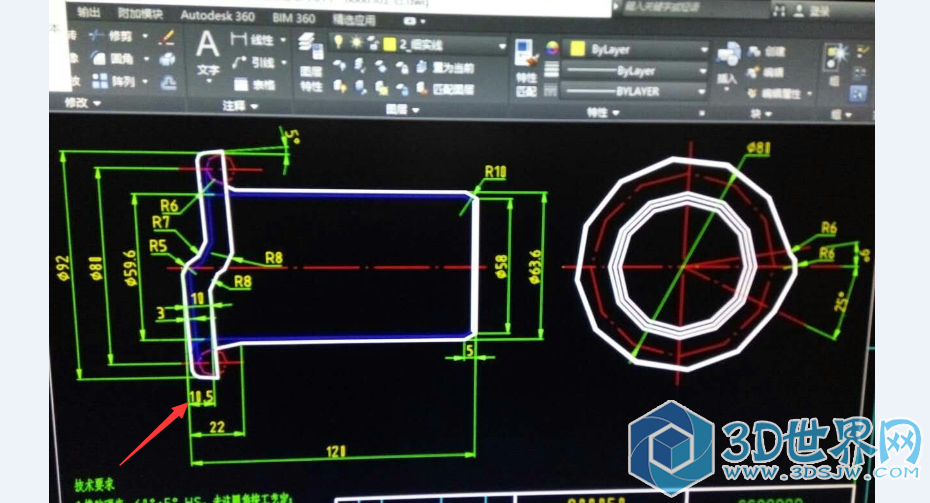Click the lineweight icon beside middle ByLayer dropdown

[551, 70]
